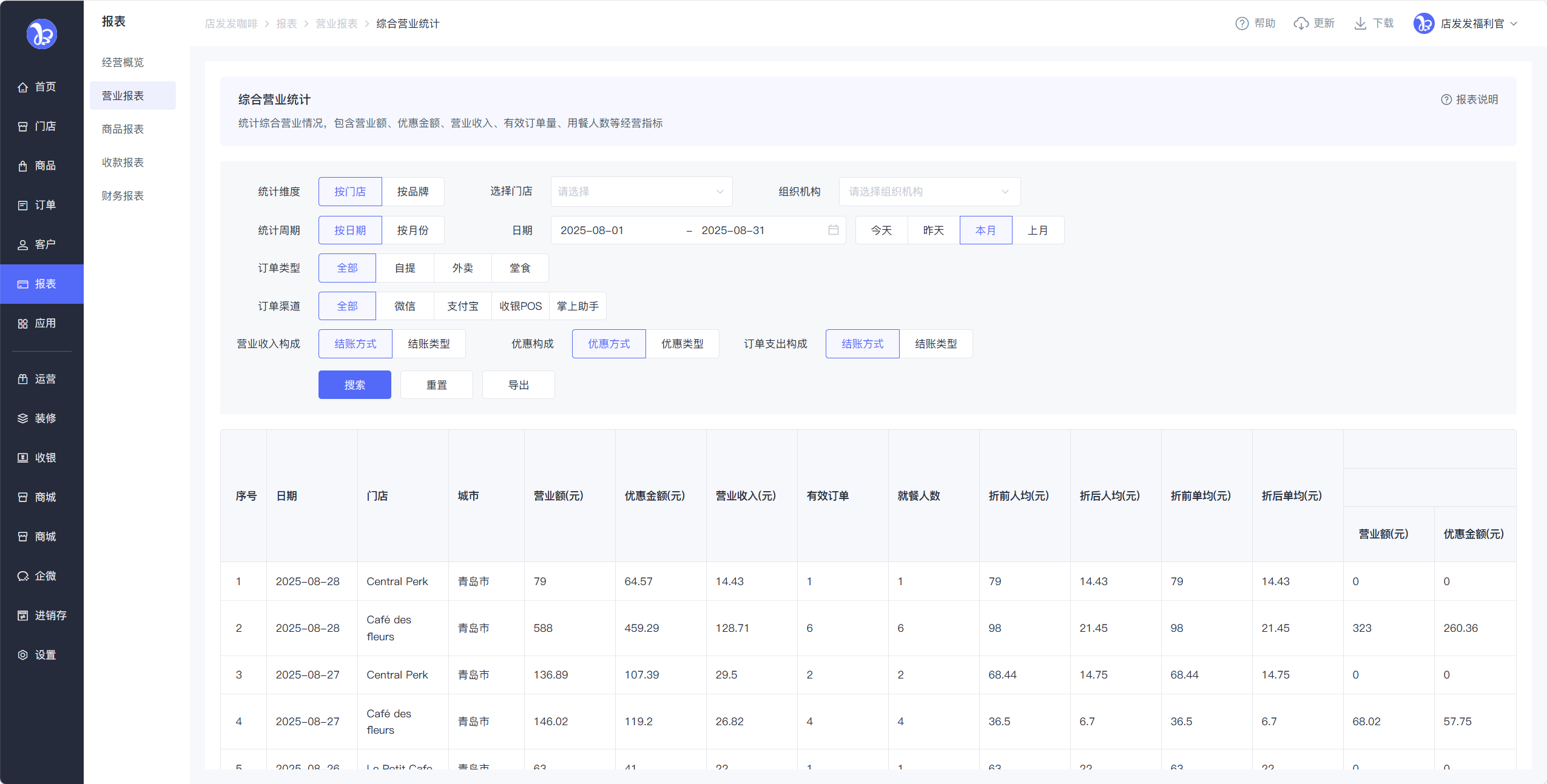Viewport: 1547px width, 784px height.
Task: Select 按品牌 statistics dimension
Action: 413,192
